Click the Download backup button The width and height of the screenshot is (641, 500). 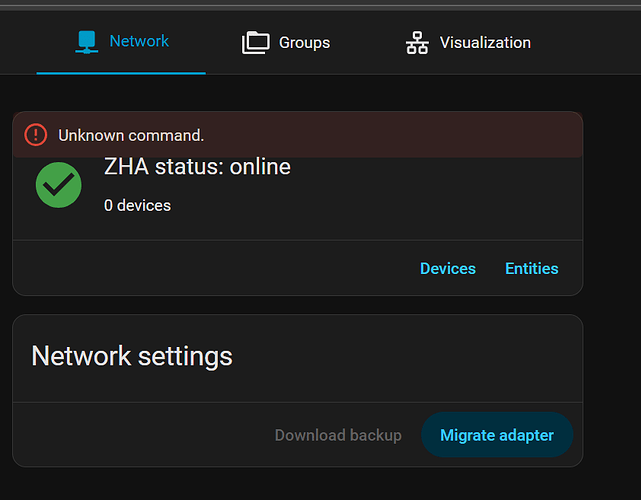pyautogui.click(x=338, y=435)
